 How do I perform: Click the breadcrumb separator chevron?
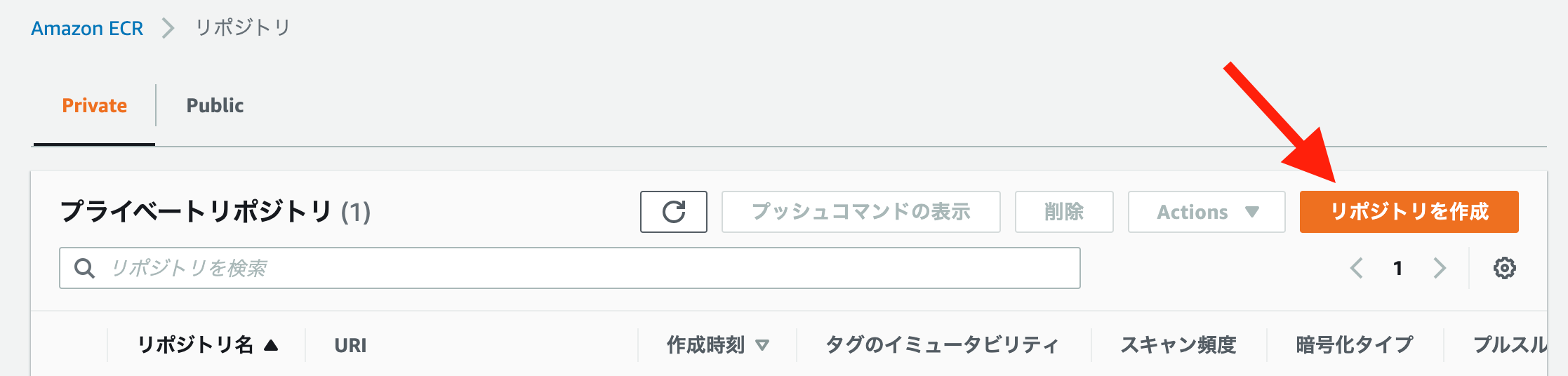168,28
